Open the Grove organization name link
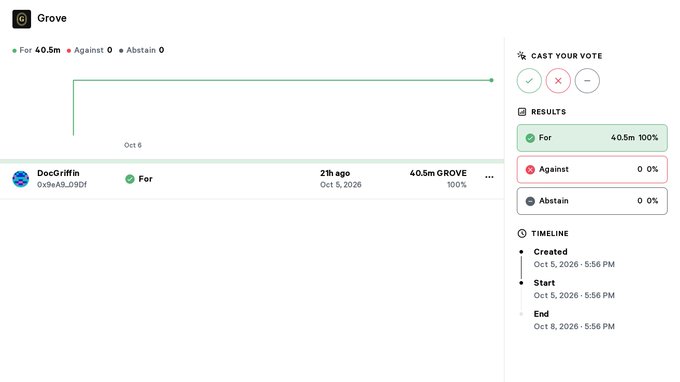 52,18
